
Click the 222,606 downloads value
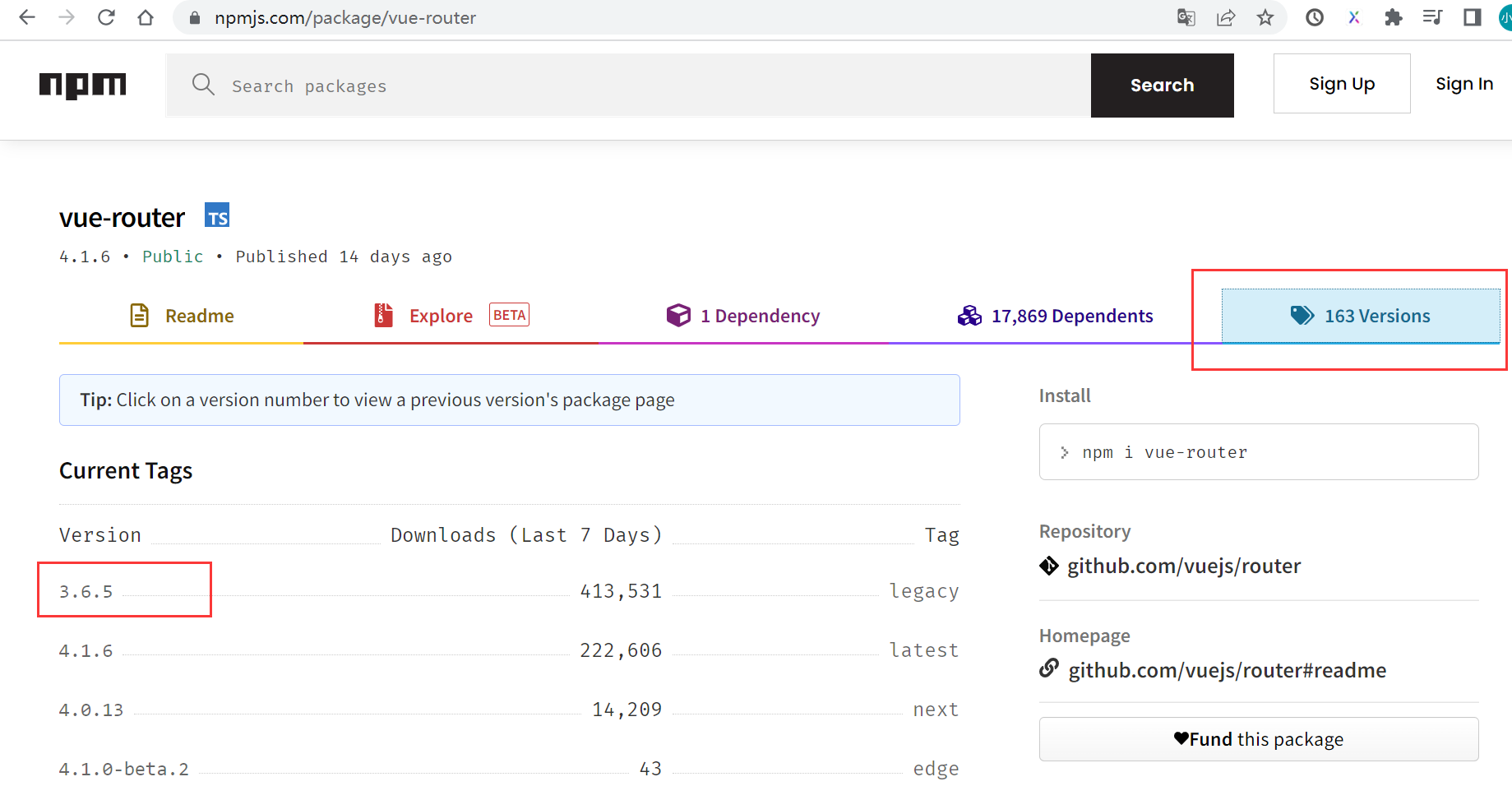(x=621, y=650)
